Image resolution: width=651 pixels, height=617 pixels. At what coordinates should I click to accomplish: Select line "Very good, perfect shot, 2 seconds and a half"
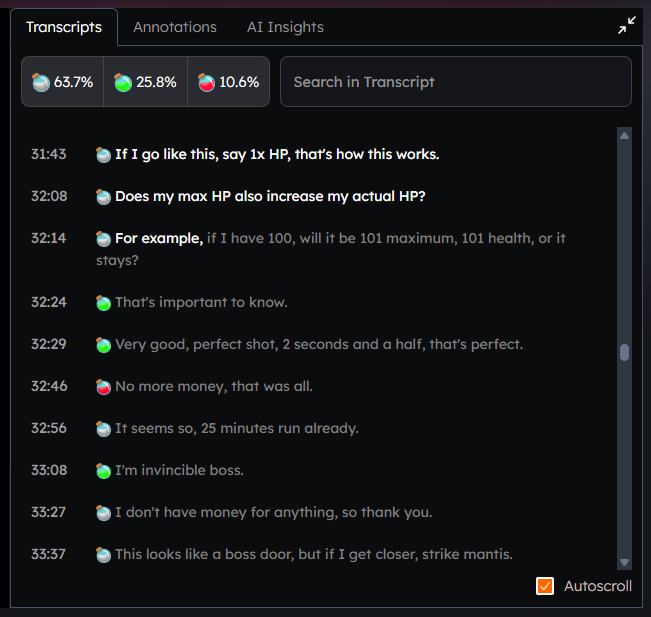319,344
